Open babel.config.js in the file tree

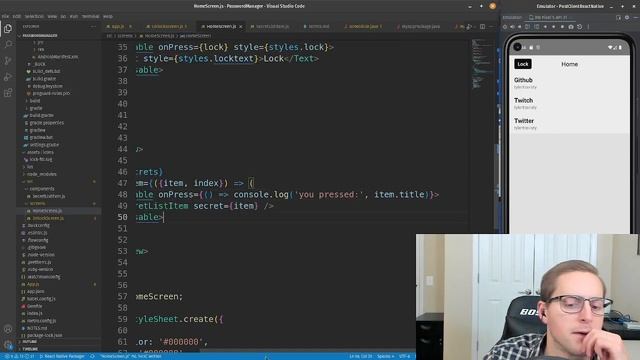tap(41, 299)
